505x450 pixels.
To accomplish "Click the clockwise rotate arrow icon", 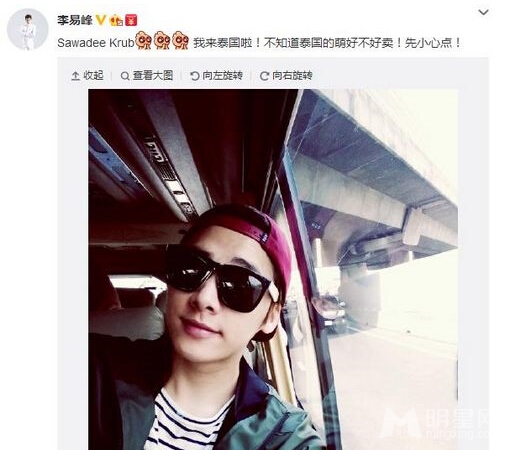I will [x=264, y=76].
